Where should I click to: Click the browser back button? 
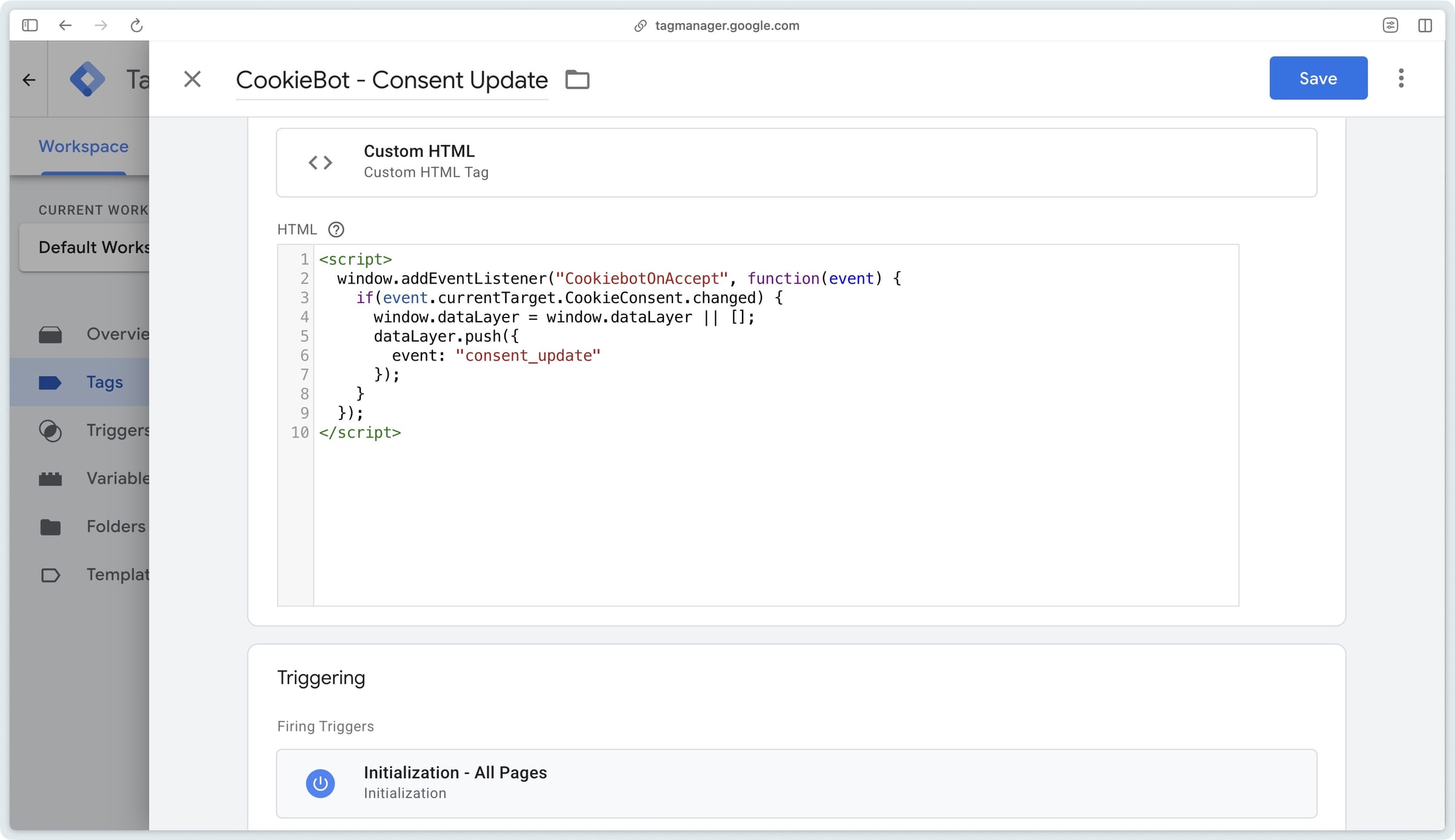click(65, 25)
